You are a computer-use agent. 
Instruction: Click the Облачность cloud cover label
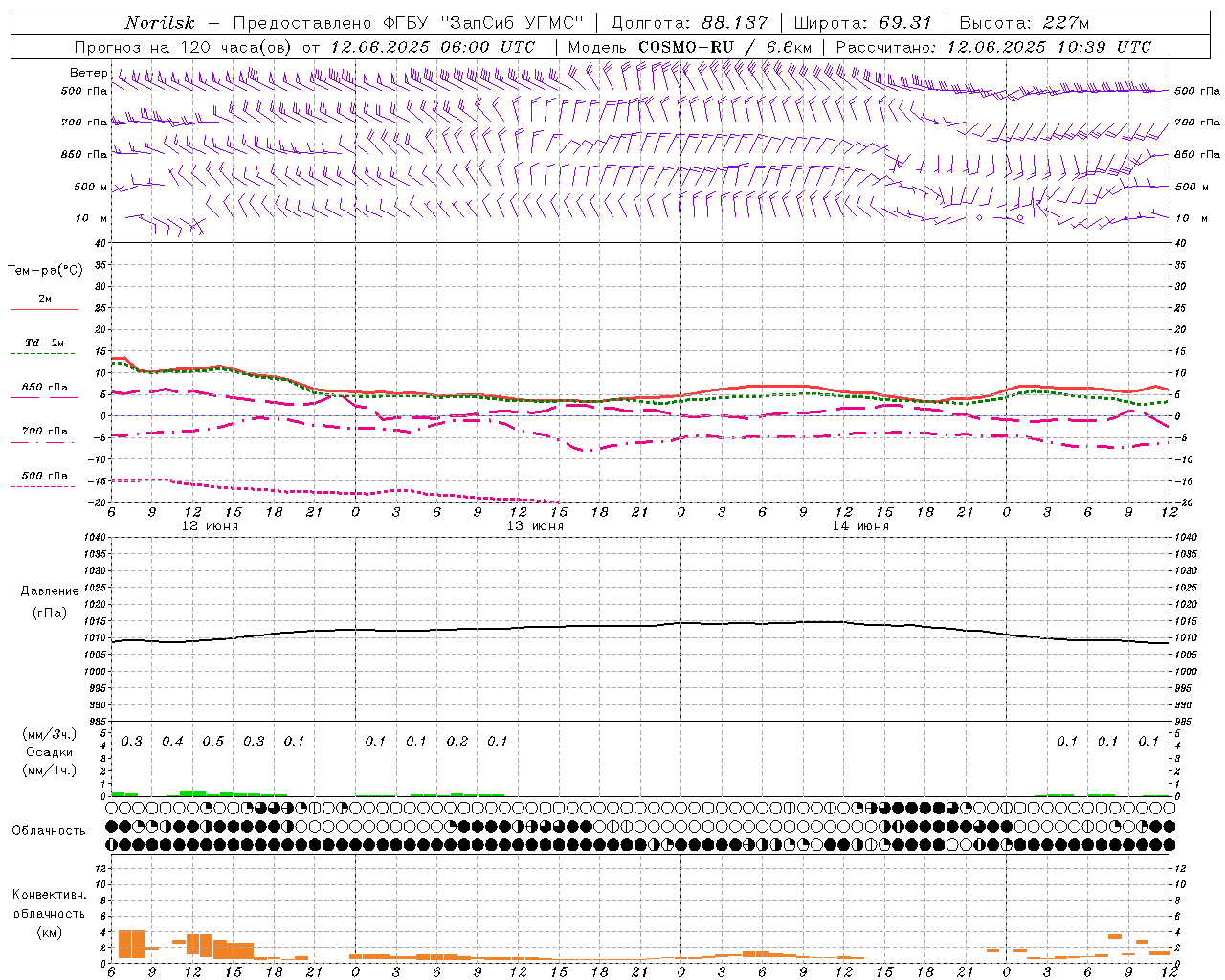pos(49,831)
